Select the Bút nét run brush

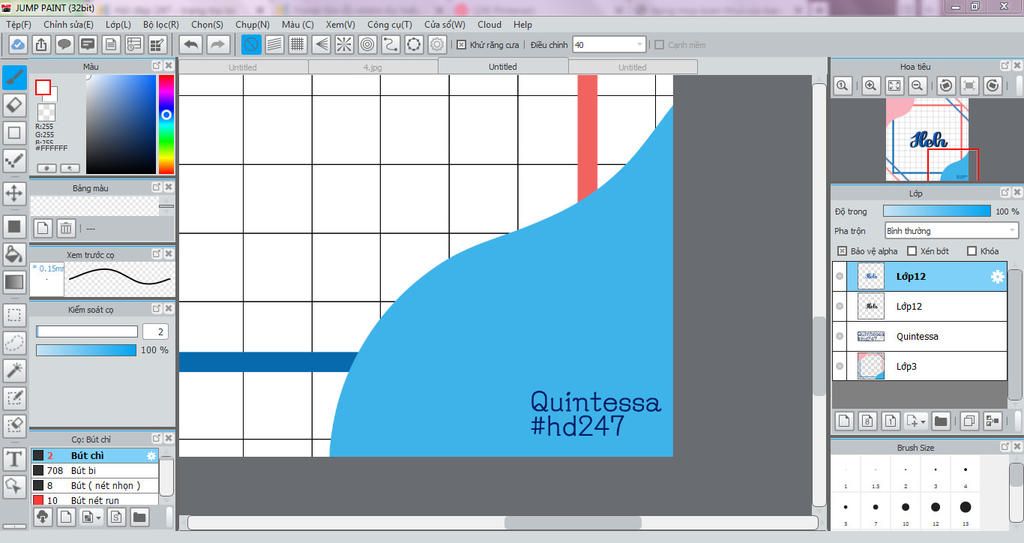pyautogui.click(x=95, y=500)
